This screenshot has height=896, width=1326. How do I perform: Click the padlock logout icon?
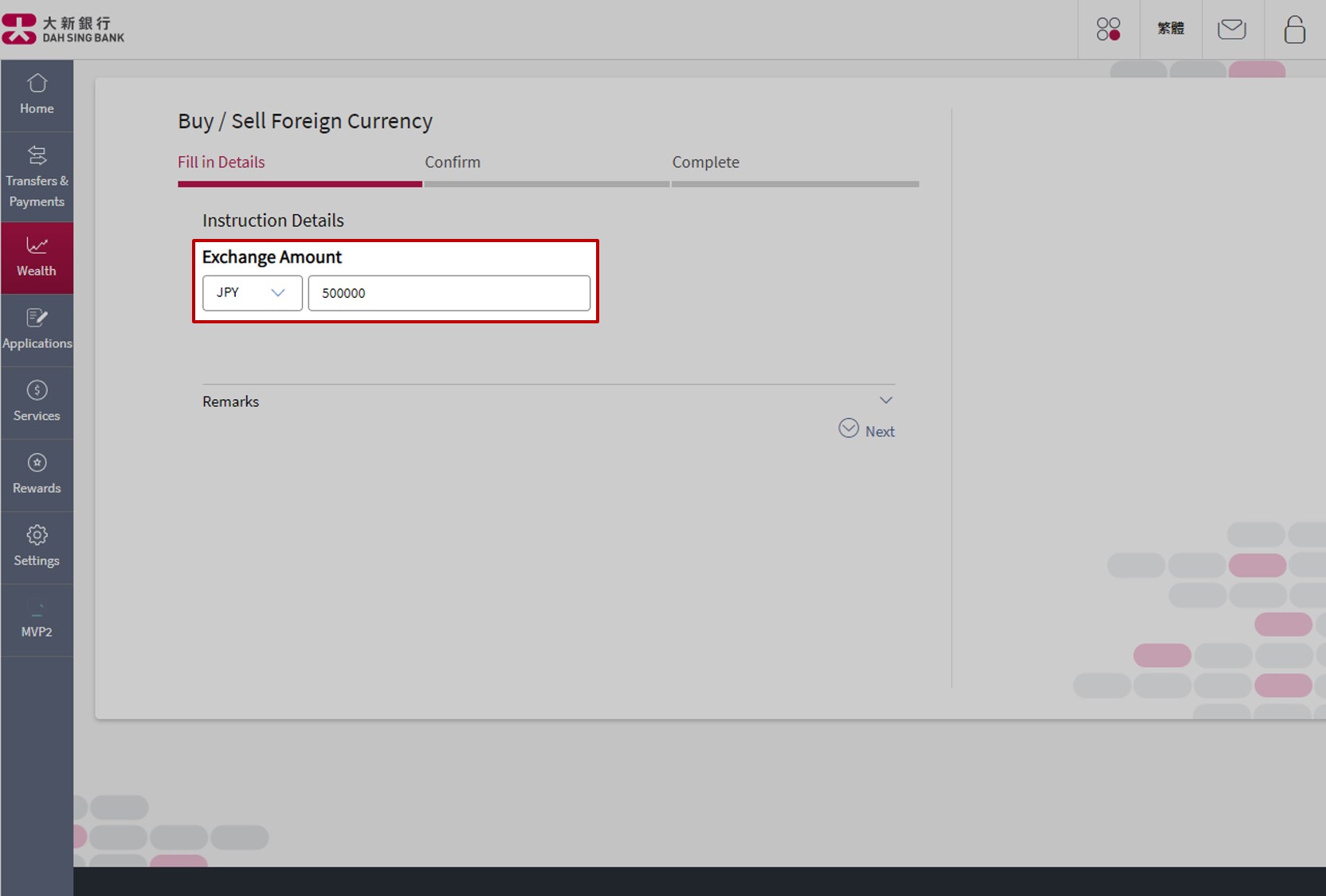[x=1295, y=29]
